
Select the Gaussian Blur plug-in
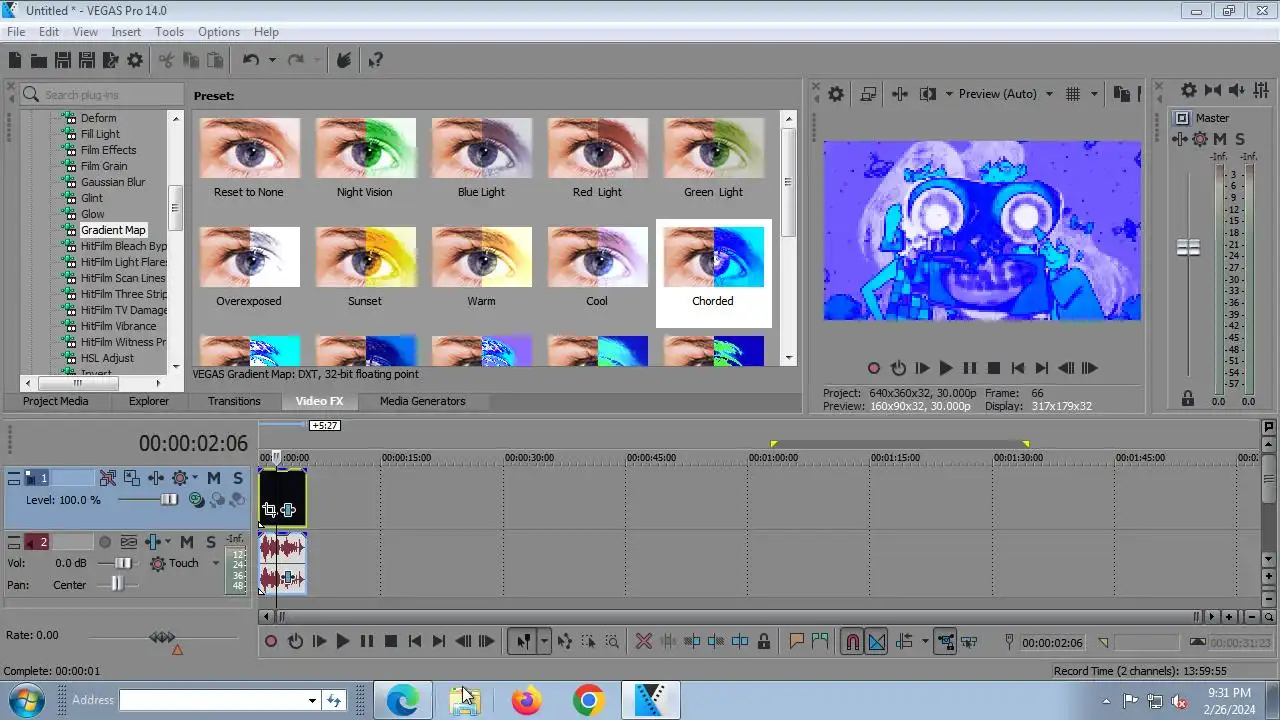coord(113,182)
